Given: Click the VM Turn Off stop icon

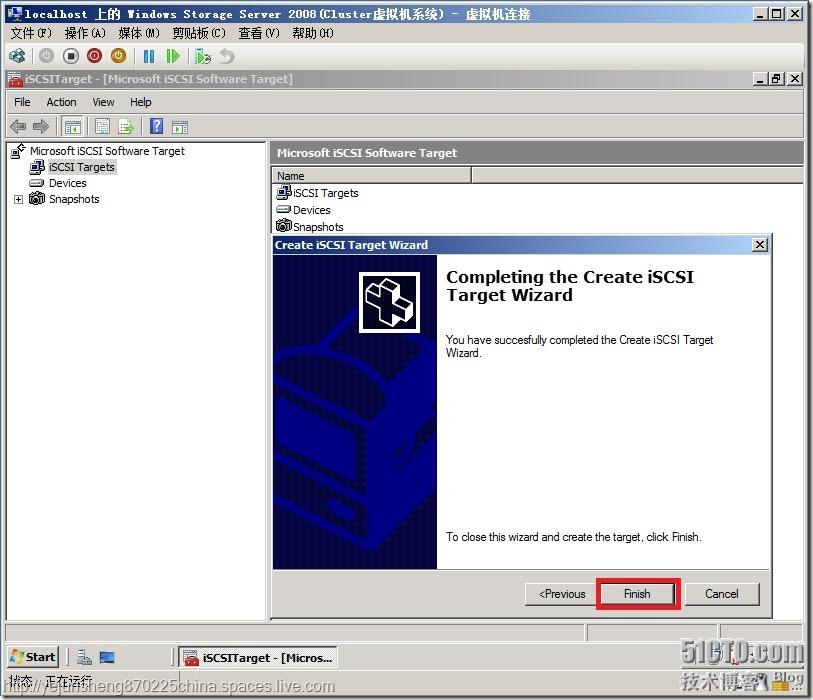Looking at the screenshot, I should click(71, 56).
